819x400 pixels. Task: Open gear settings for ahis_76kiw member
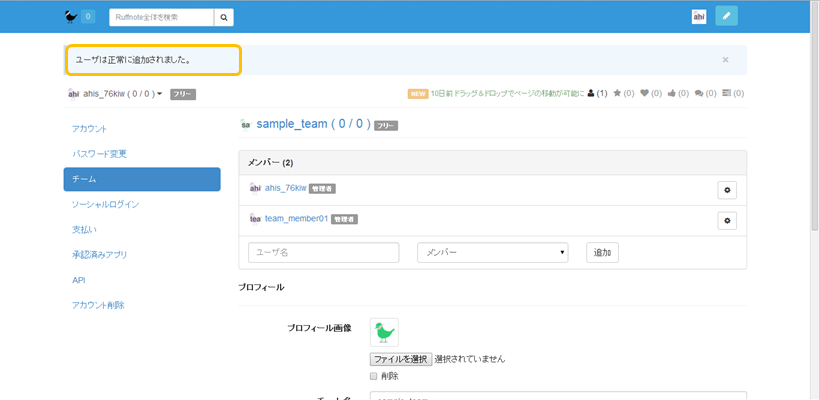point(727,190)
